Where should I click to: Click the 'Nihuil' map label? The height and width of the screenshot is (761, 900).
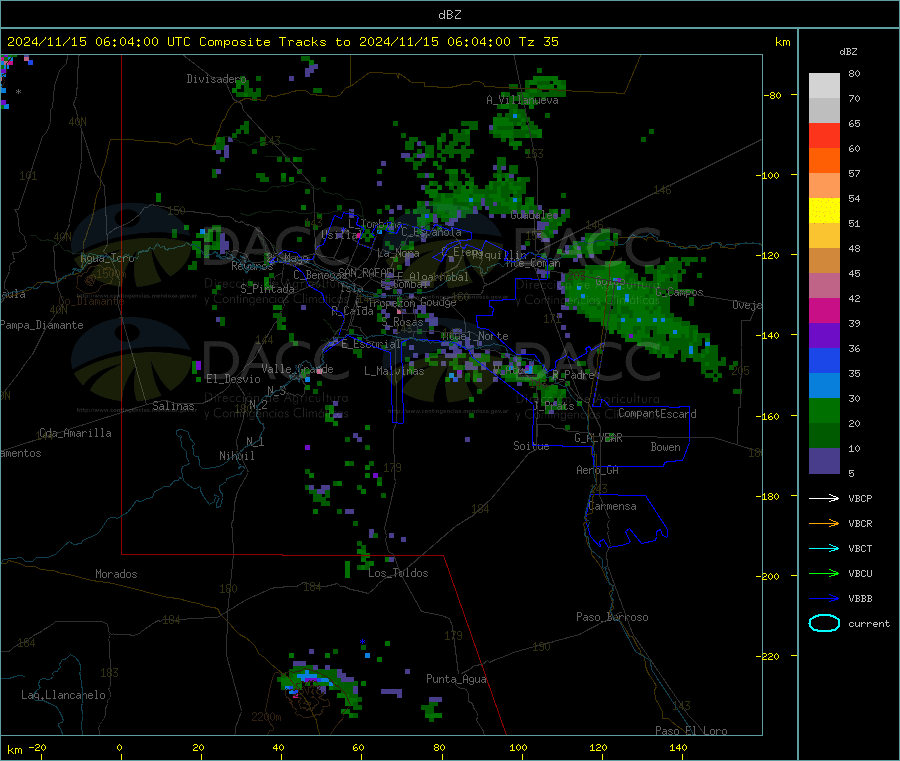[237, 456]
